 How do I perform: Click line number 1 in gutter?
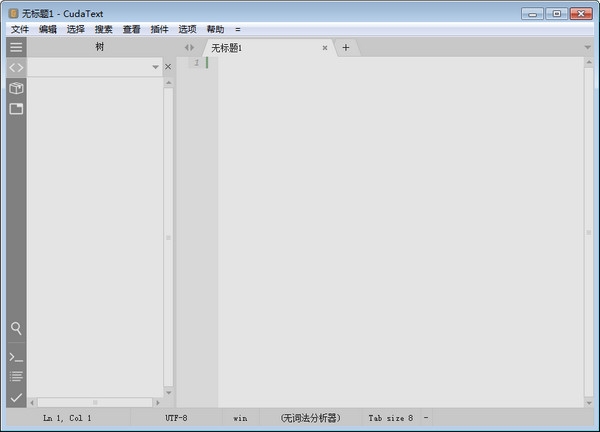pyautogui.click(x=196, y=62)
